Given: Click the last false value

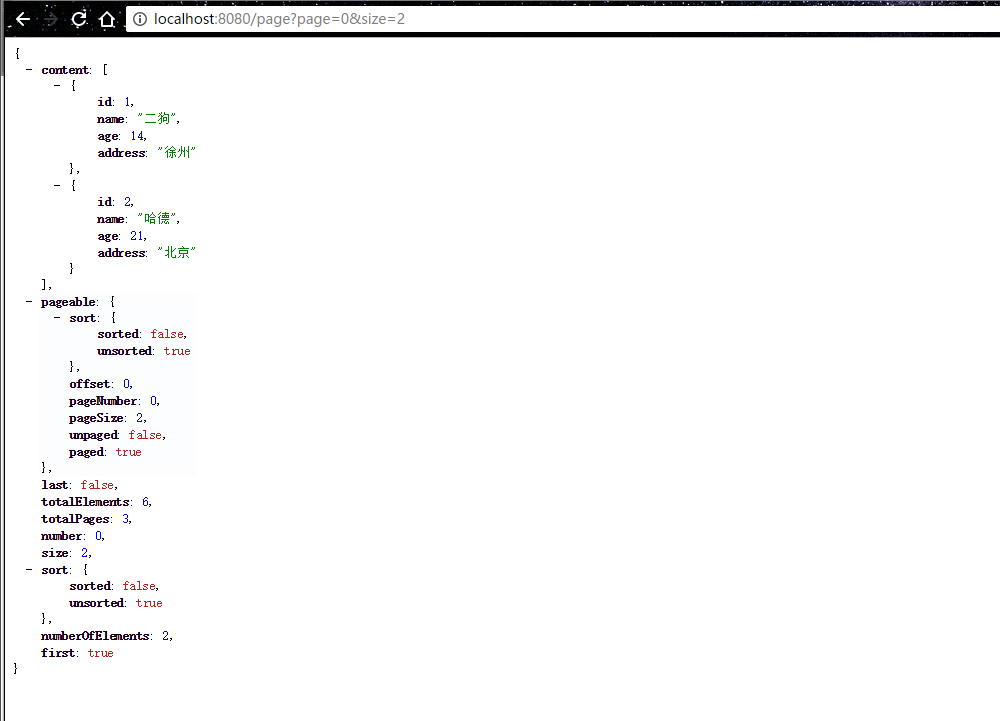Looking at the screenshot, I should [97, 485].
